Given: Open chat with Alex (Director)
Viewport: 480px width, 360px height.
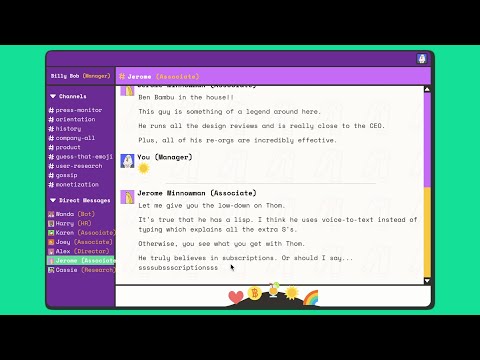Looking at the screenshot, I should [79, 251].
